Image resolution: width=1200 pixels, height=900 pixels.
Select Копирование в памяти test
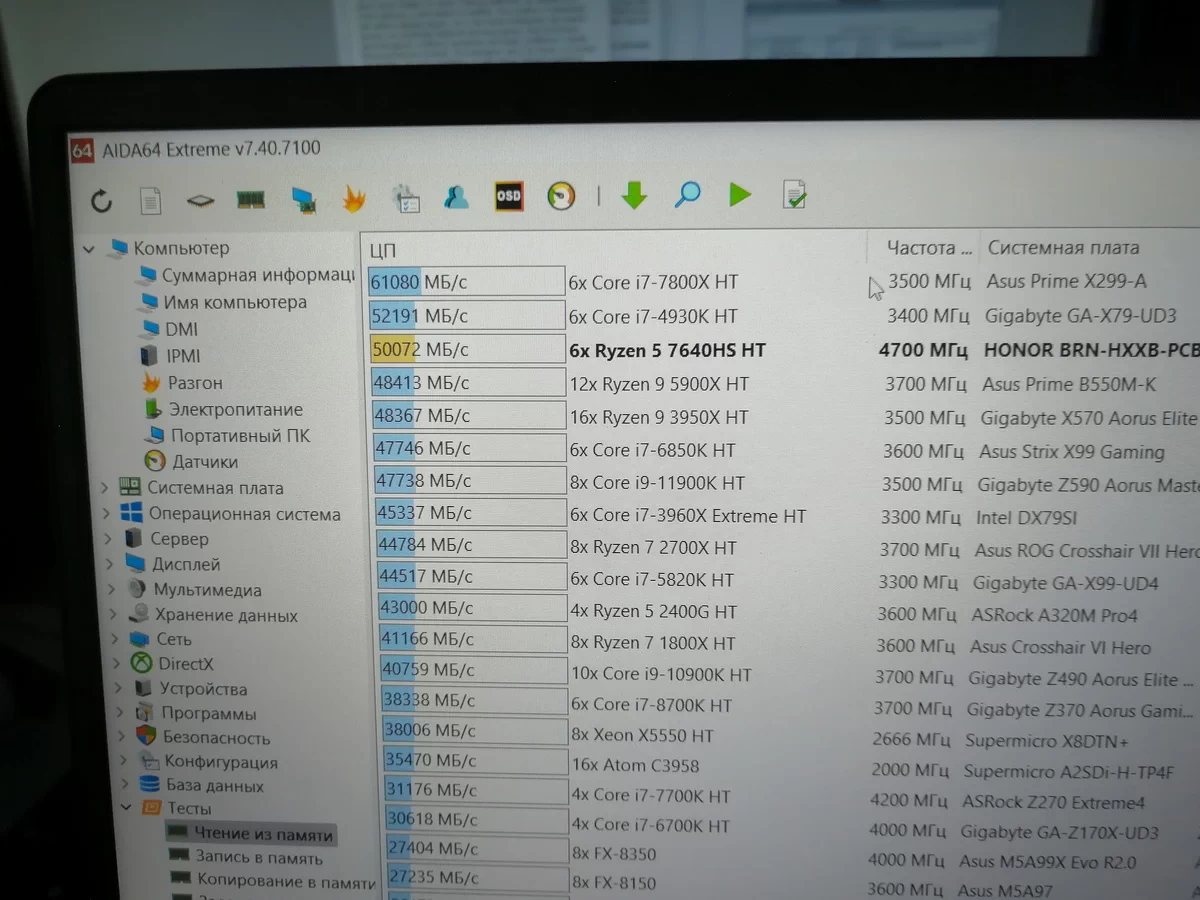click(286, 881)
